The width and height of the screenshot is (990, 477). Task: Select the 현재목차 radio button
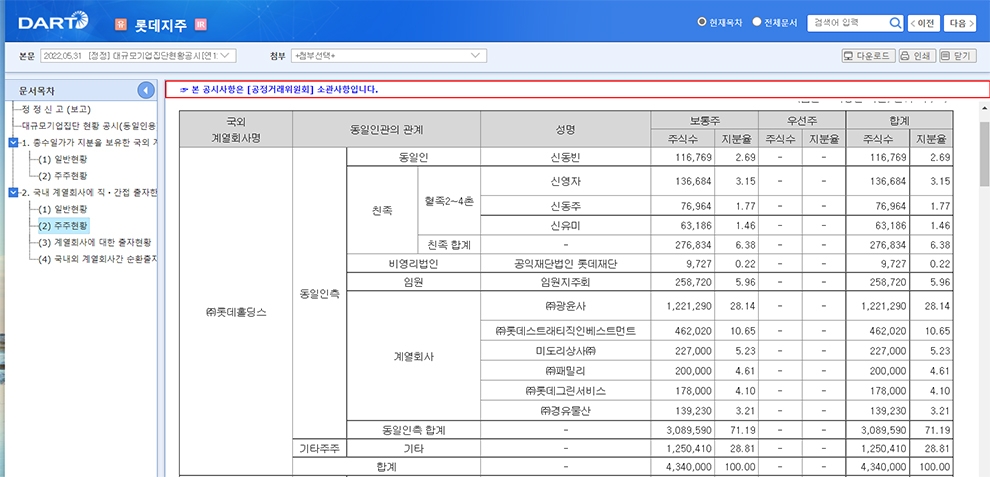tap(702, 22)
